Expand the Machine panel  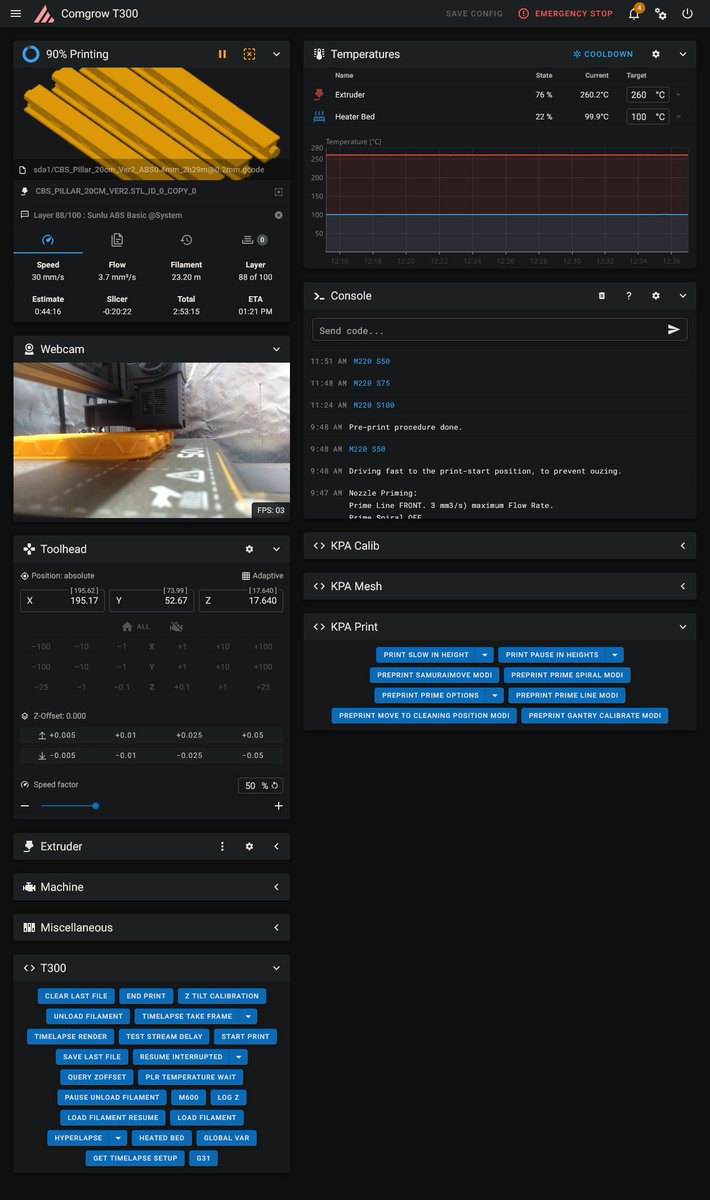[x=277, y=887]
